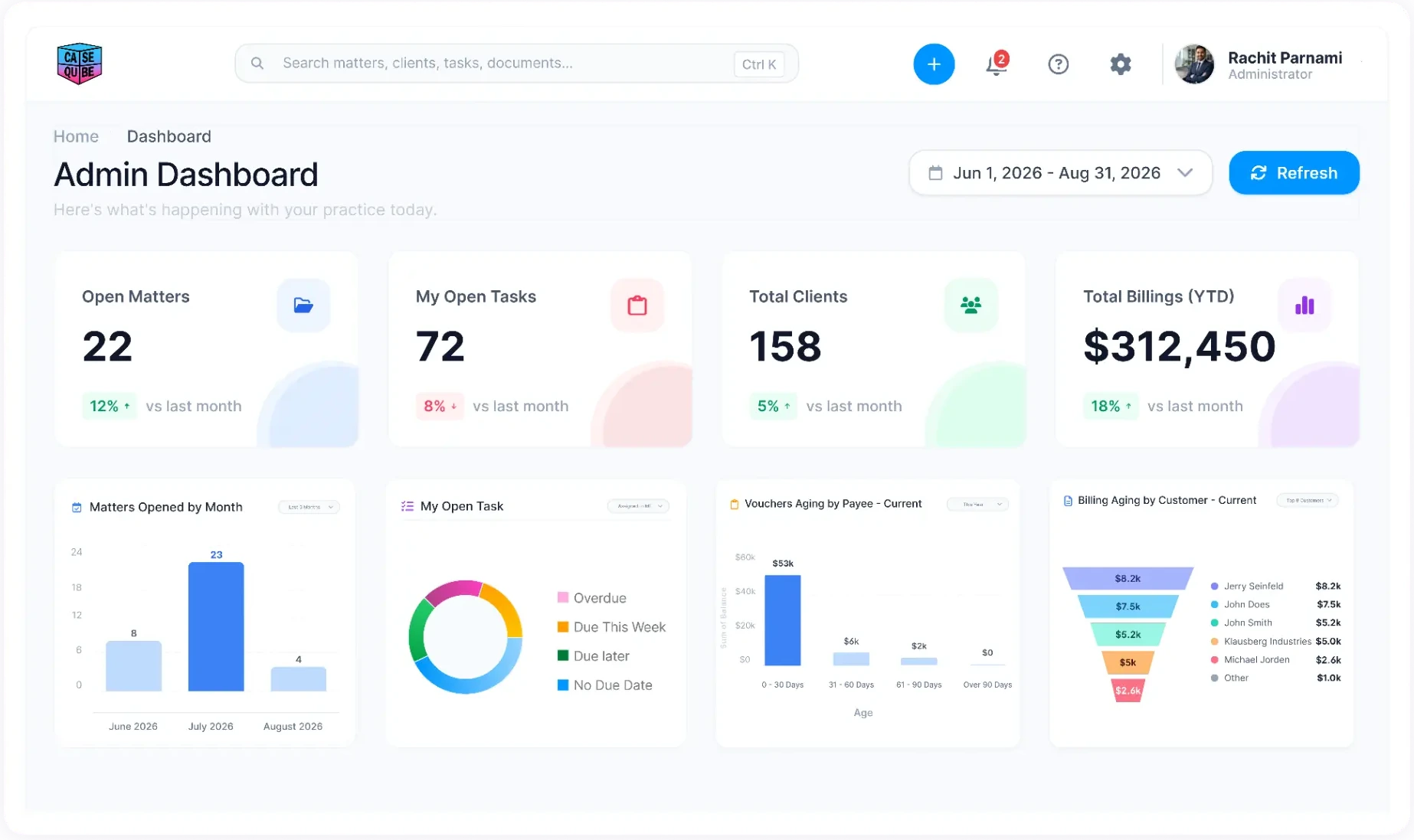Click the Dashboard breadcrumb
The height and width of the screenshot is (840, 1414).
(x=169, y=136)
